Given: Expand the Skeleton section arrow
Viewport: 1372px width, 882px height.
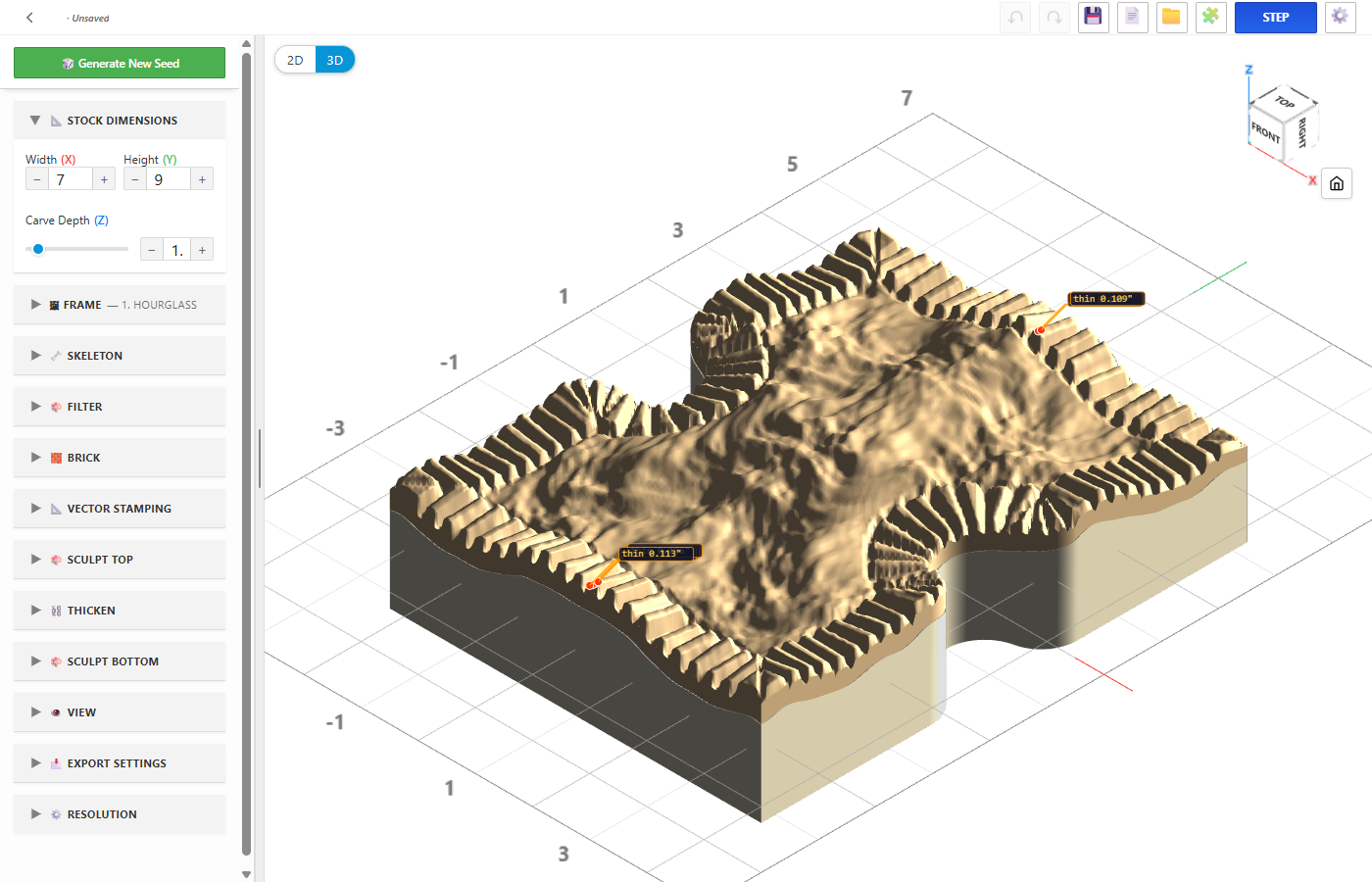Looking at the screenshot, I should pos(35,356).
